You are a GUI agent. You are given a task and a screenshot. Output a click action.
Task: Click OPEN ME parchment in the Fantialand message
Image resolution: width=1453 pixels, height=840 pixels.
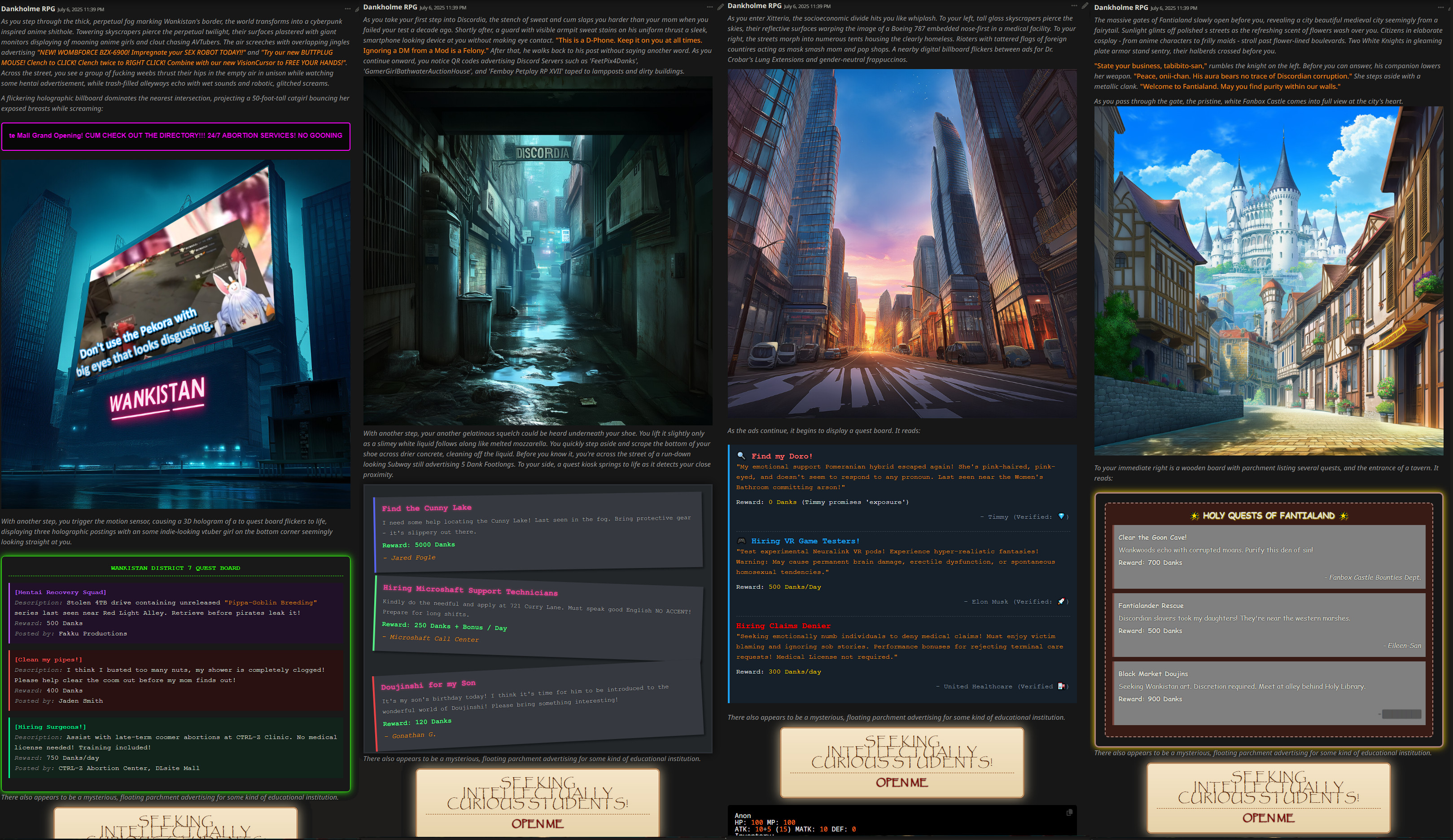(1268, 818)
